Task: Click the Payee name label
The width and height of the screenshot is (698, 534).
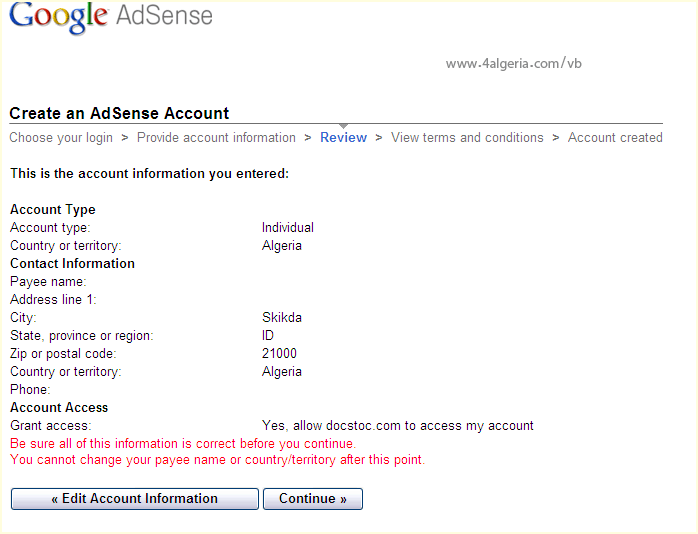Action: coord(48,282)
